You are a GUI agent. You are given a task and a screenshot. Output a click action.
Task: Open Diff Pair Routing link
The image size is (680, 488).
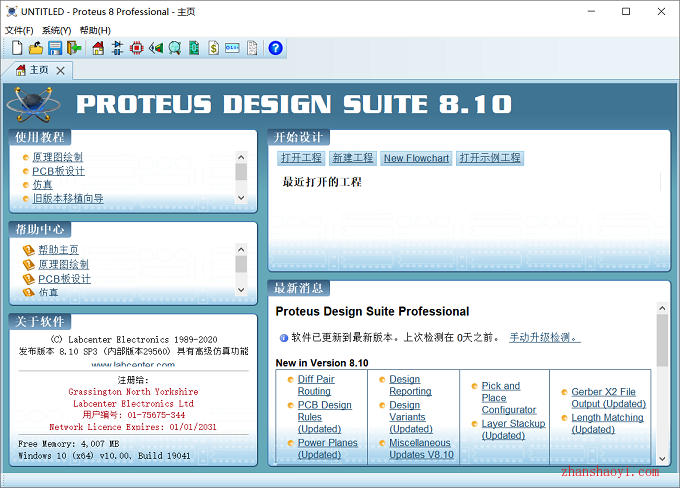pyautogui.click(x=316, y=385)
